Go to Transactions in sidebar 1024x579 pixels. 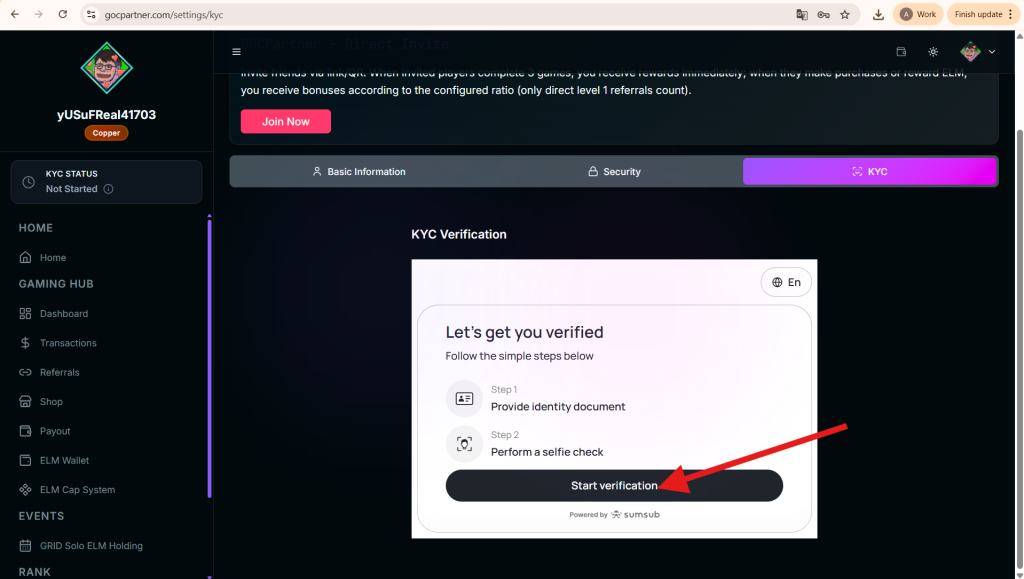pos(68,343)
